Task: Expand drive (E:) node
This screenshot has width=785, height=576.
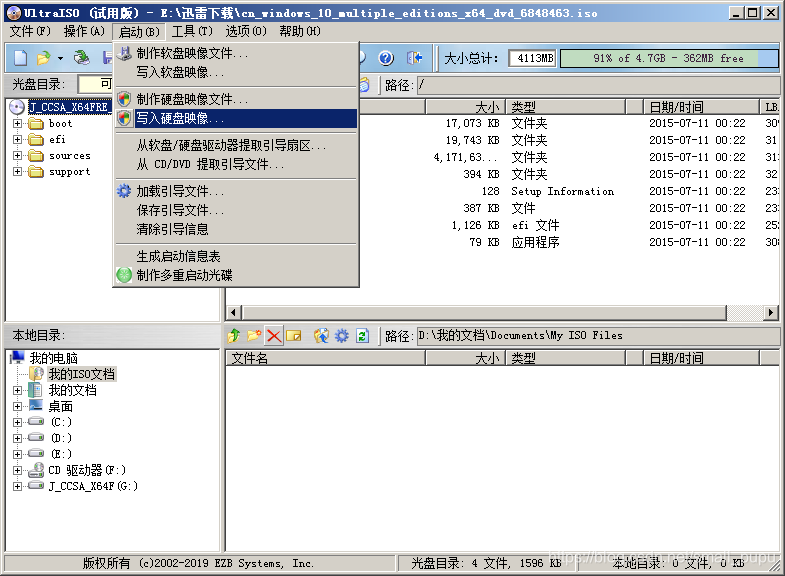Action: click(x=18, y=454)
